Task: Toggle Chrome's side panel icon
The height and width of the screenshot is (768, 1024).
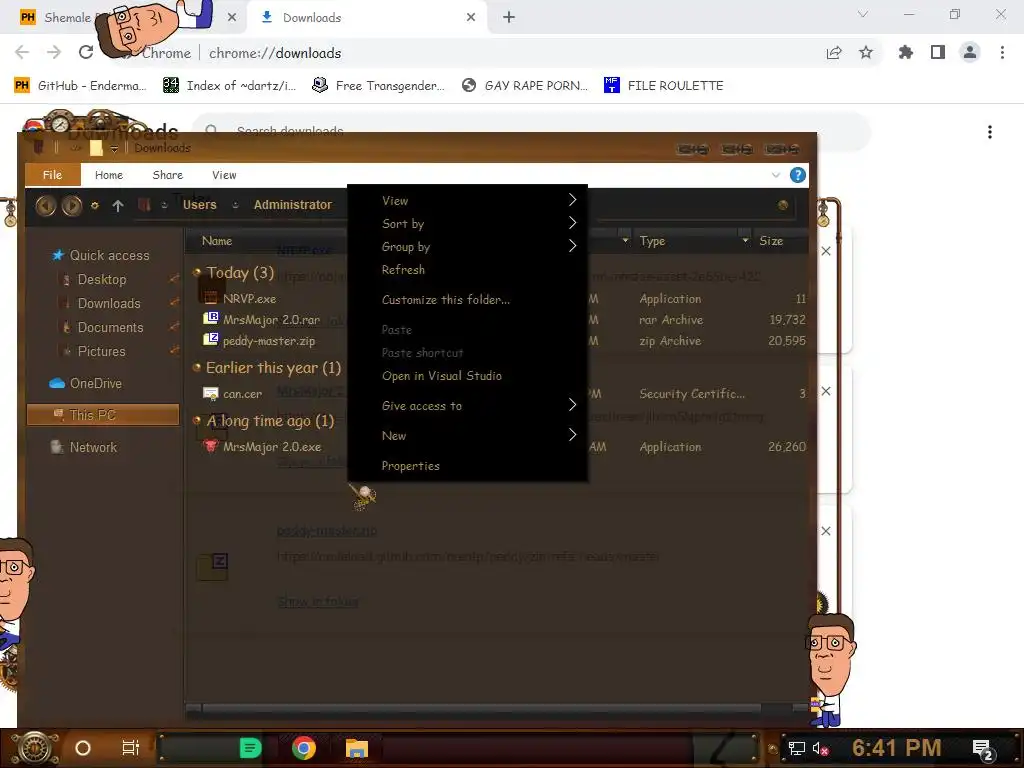Action: tap(938, 52)
